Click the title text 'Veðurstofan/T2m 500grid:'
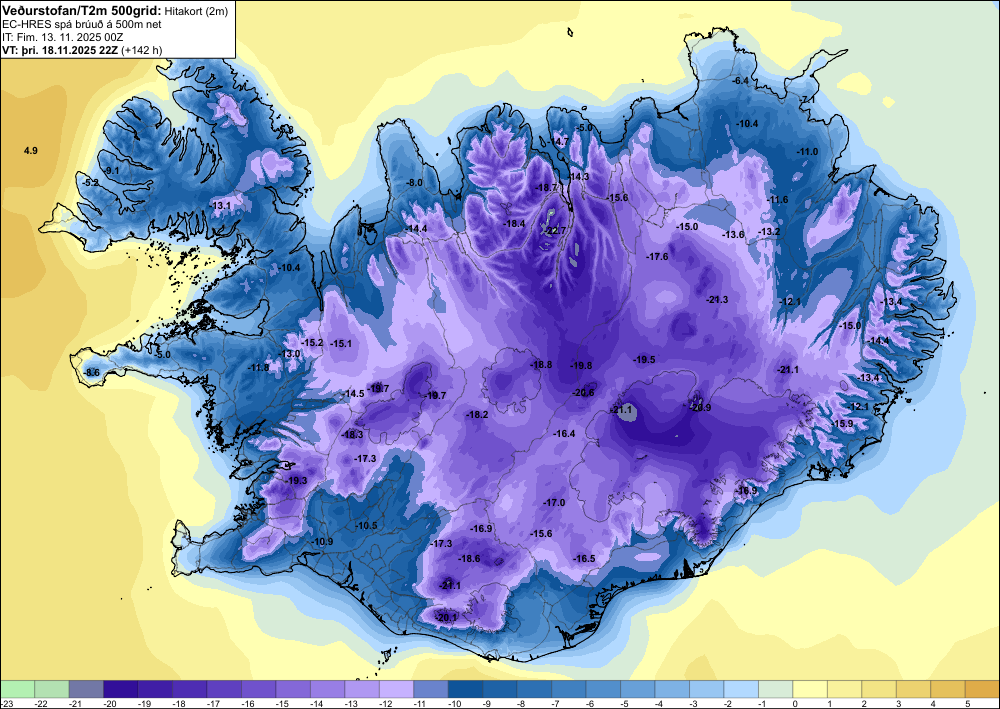This screenshot has height=709, width=1000. click(82, 10)
